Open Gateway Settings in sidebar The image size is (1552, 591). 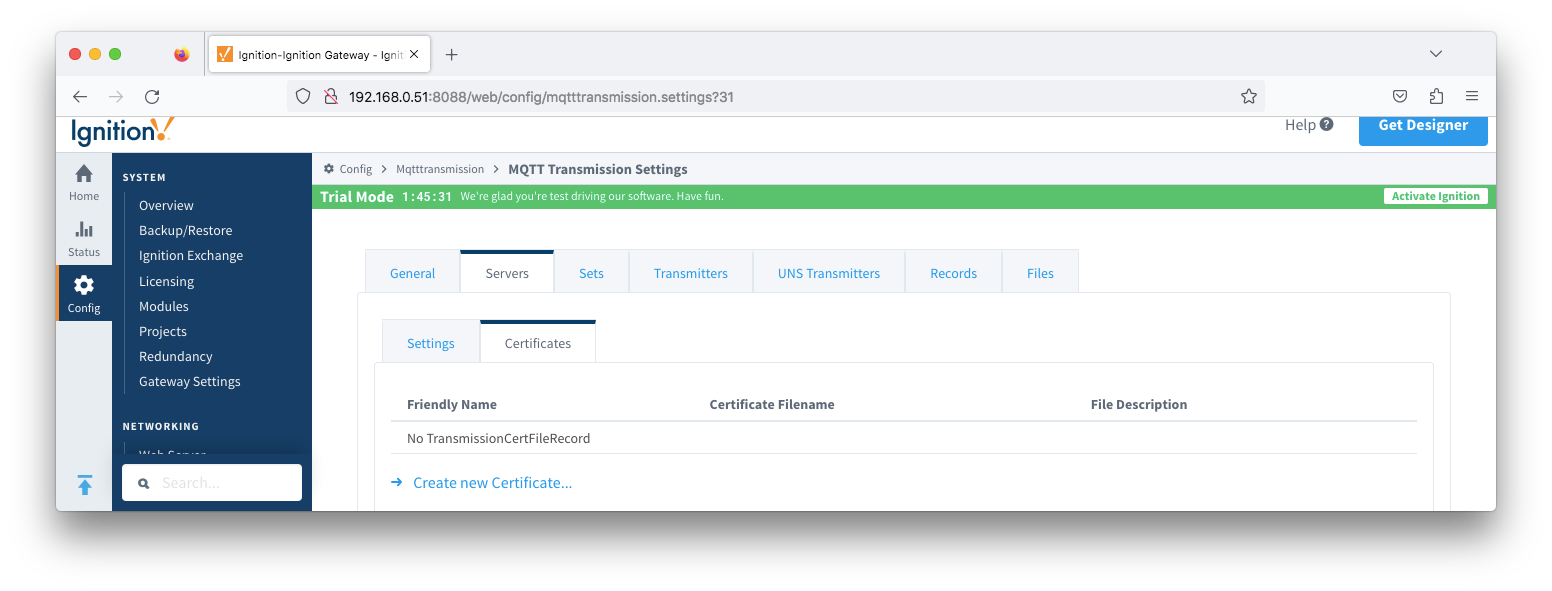point(189,381)
